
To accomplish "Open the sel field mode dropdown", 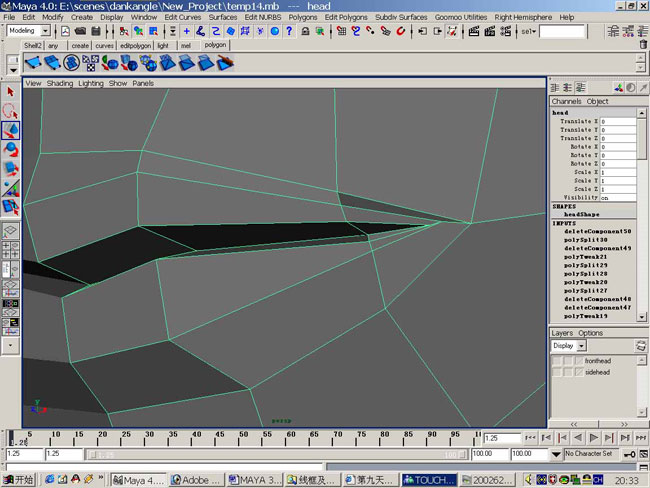I will click(x=529, y=31).
